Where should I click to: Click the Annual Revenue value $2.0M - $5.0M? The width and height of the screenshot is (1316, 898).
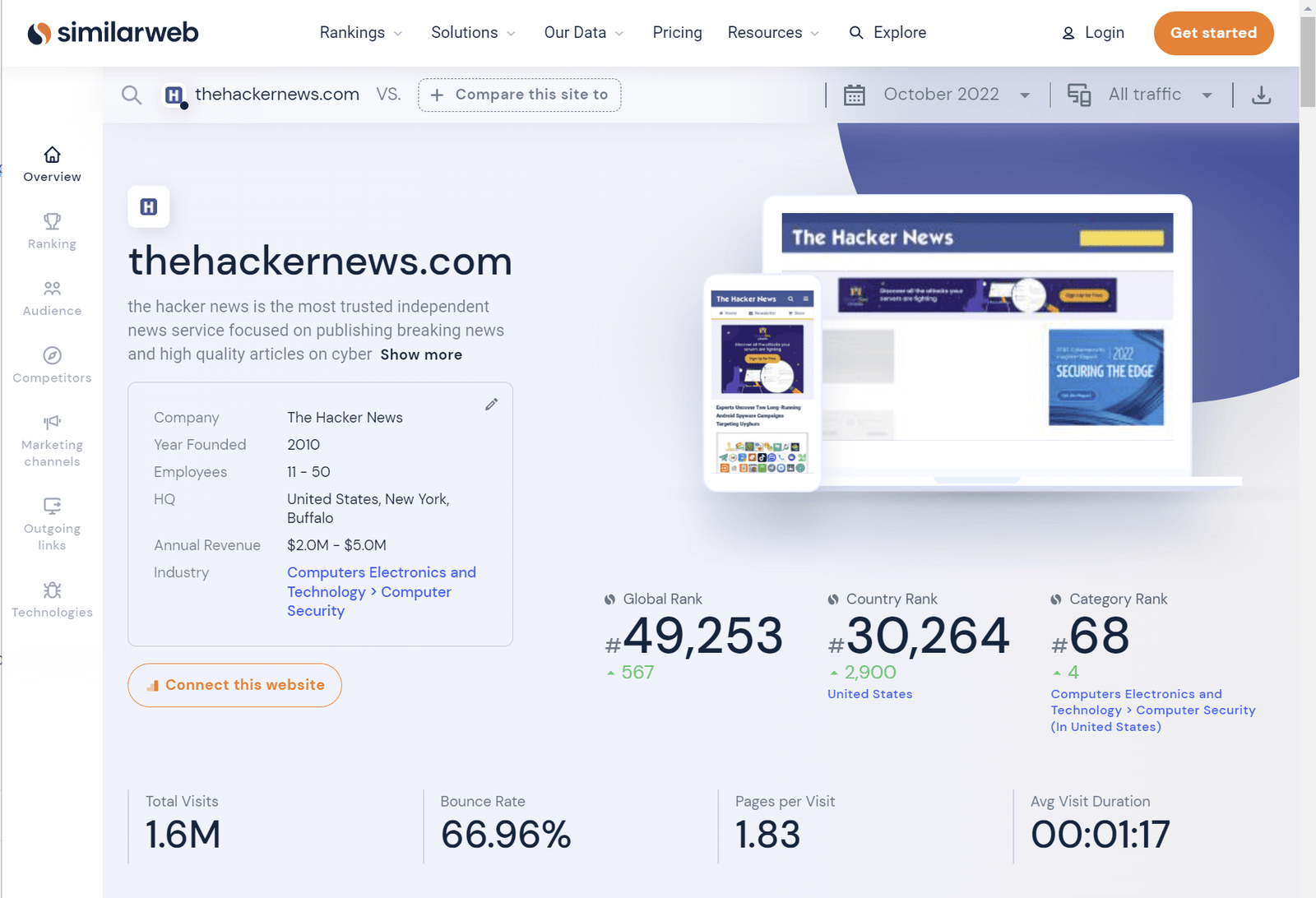point(336,545)
